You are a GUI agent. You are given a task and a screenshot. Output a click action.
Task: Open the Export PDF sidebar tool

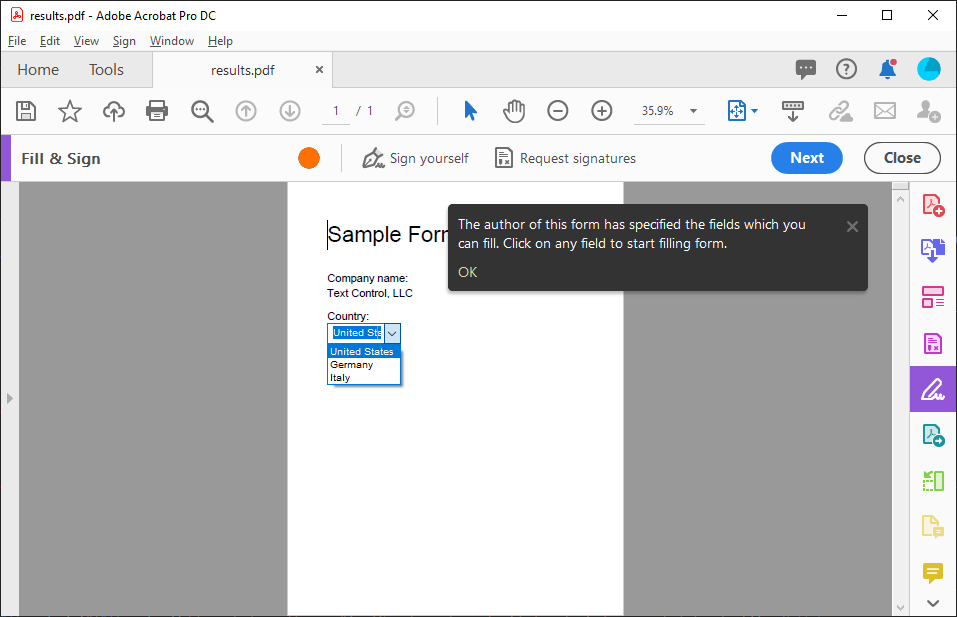click(x=933, y=436)
